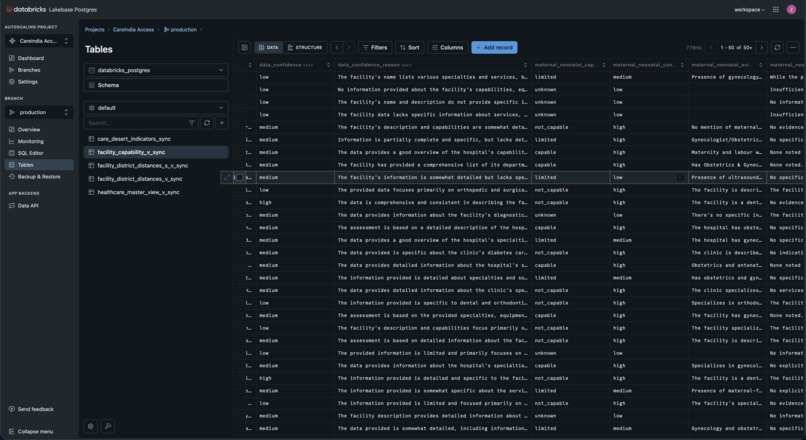
Task: Add a new table with plus icon
Action: click(x=222, y=123)
